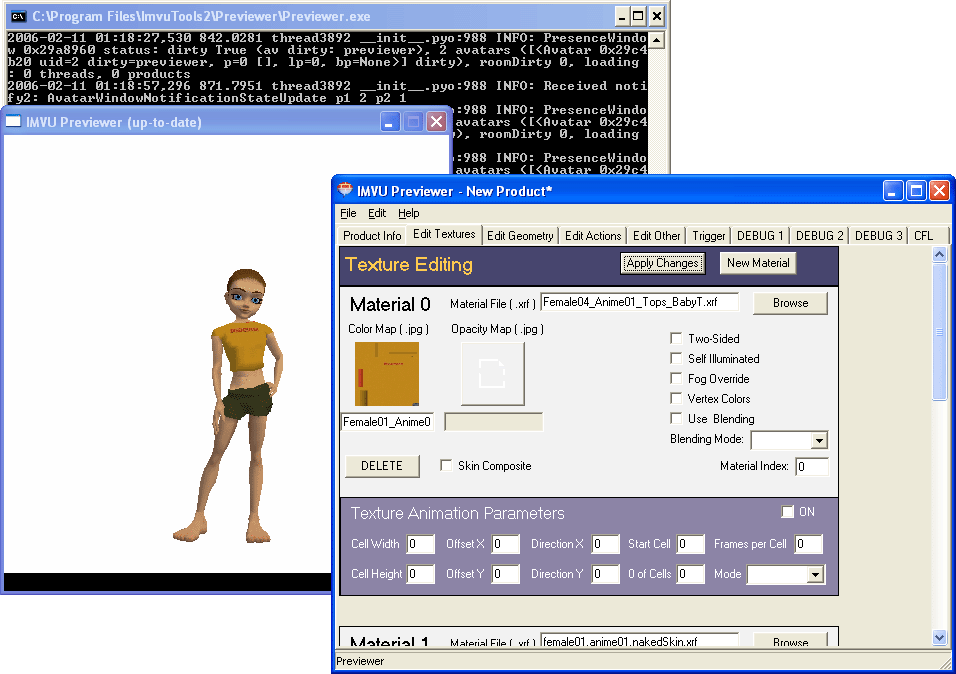Delete Material 0 with the DELETE button
The image size is (956, 674).
pyautogui.click(x=382, y=466)
